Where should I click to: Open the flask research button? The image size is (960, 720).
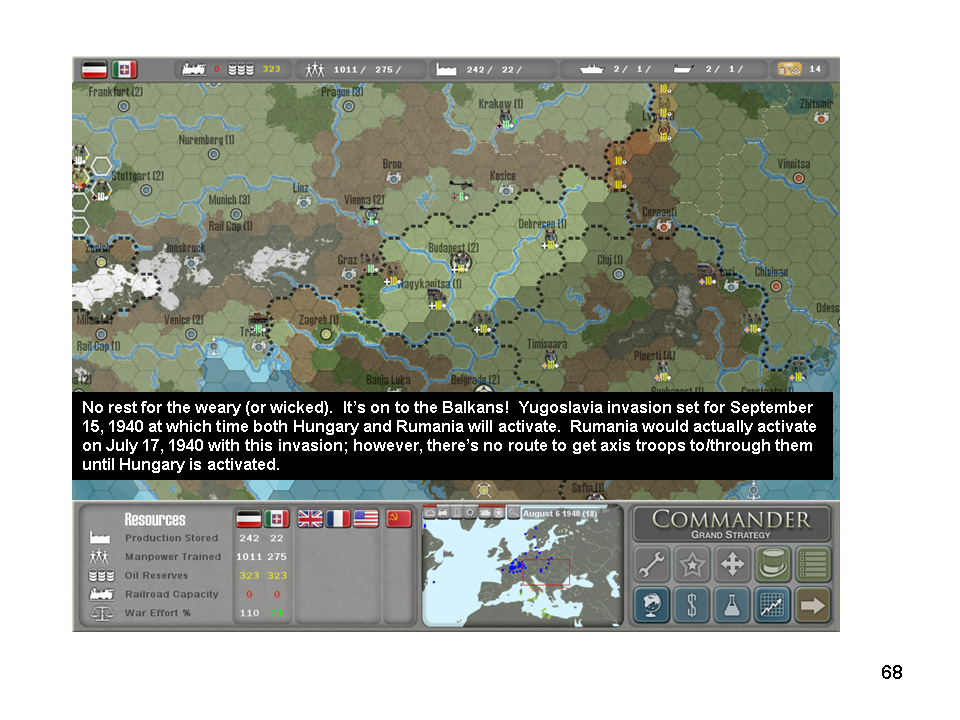click(732, 604)
